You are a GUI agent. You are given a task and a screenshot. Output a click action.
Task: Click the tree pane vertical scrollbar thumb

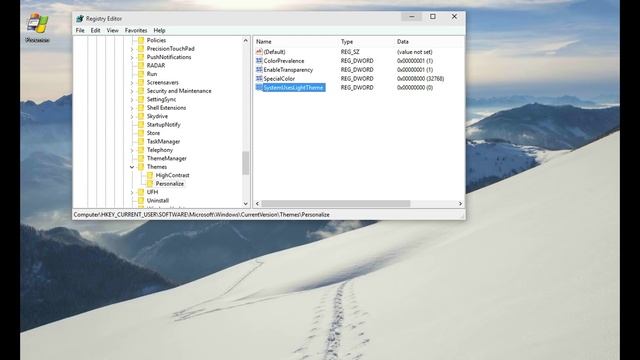pos(246,163)
